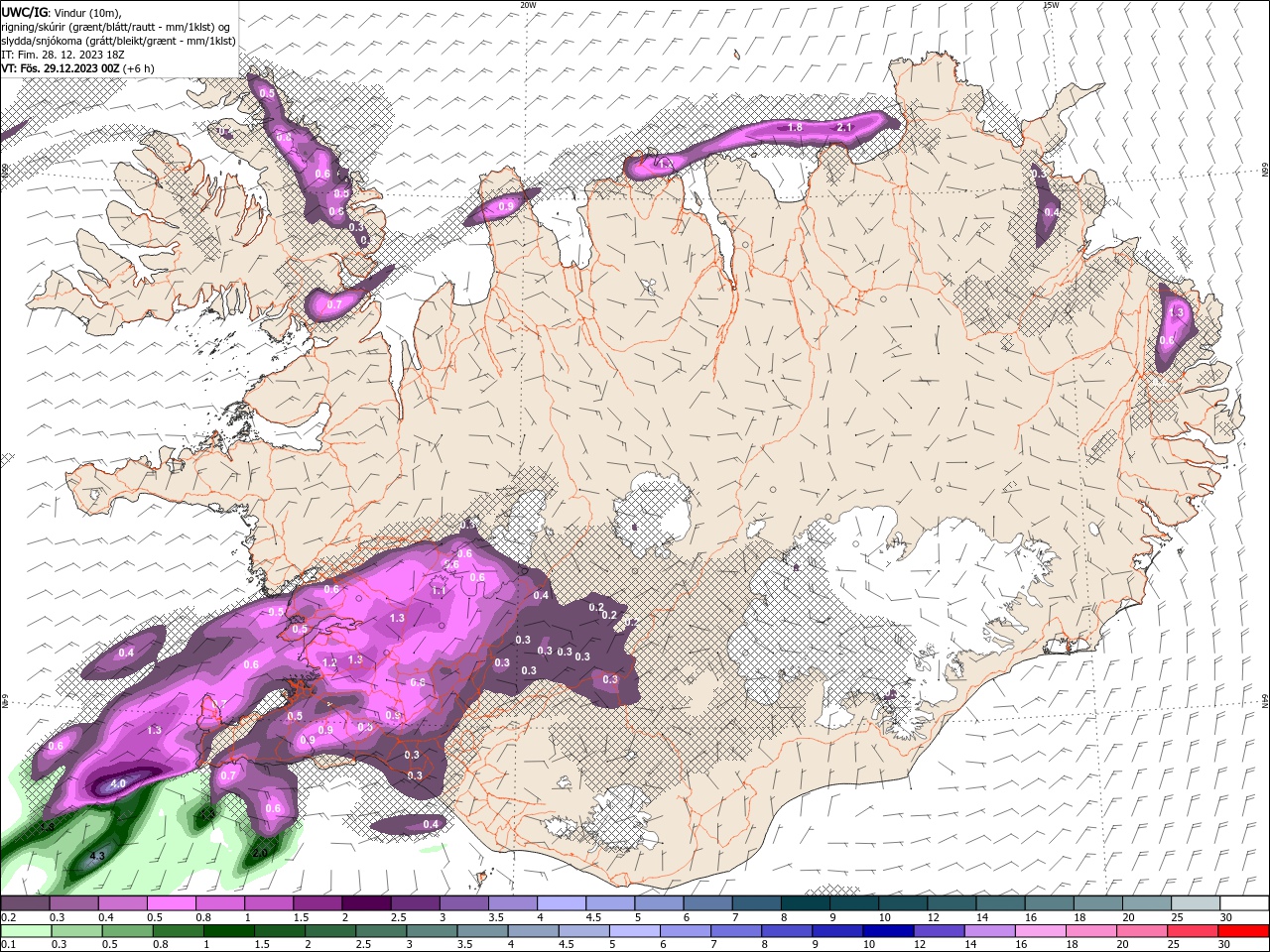This screenshot has height=952, width=1270.
Task: Click the 4.0 precipitation value label
Action: click(x=118, y=784)
